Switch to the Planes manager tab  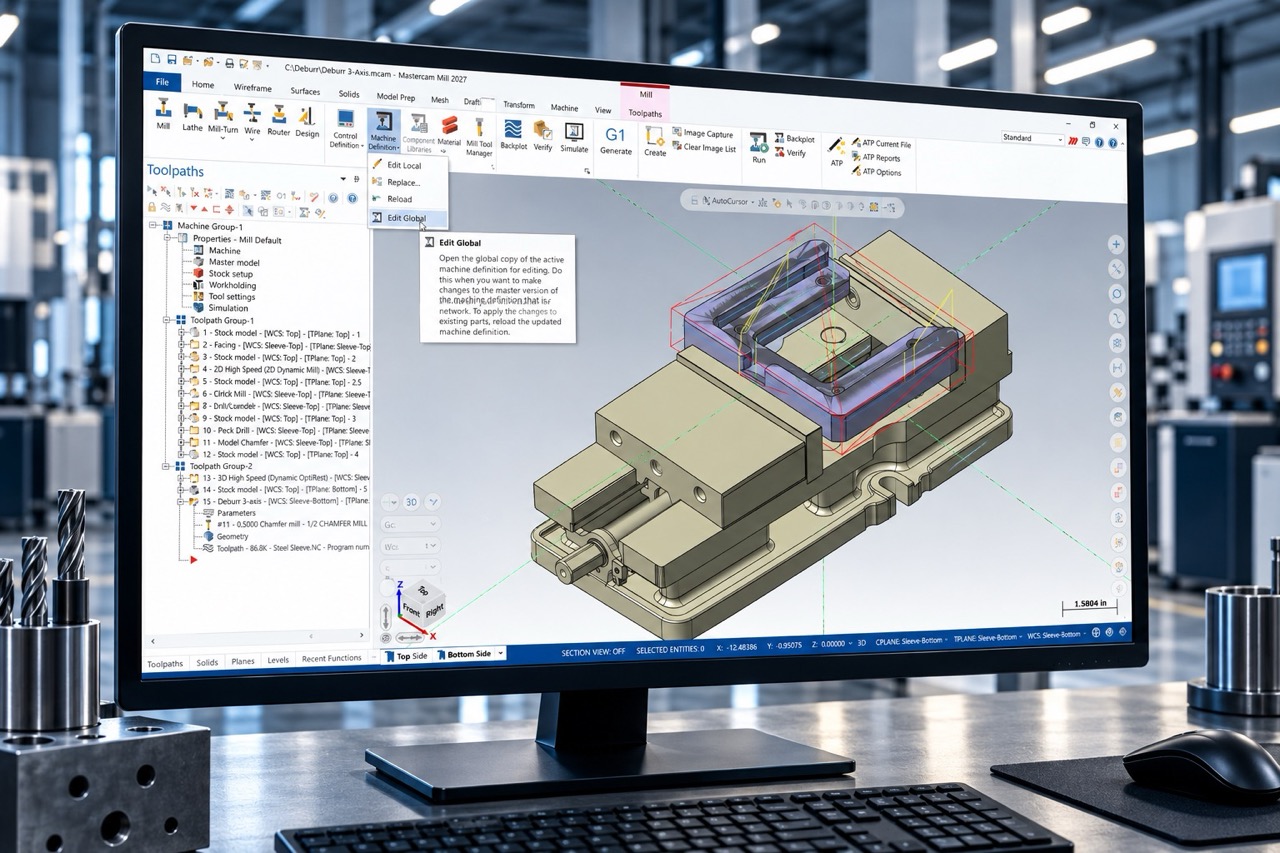[x=243, y=661]
